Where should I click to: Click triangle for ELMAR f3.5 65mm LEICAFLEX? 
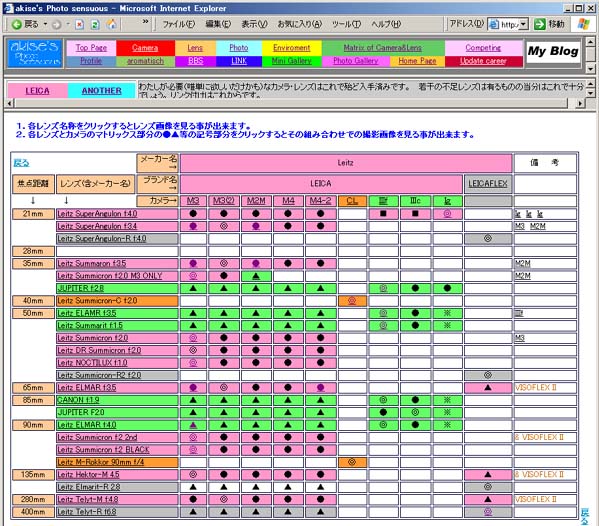[488, 387]
